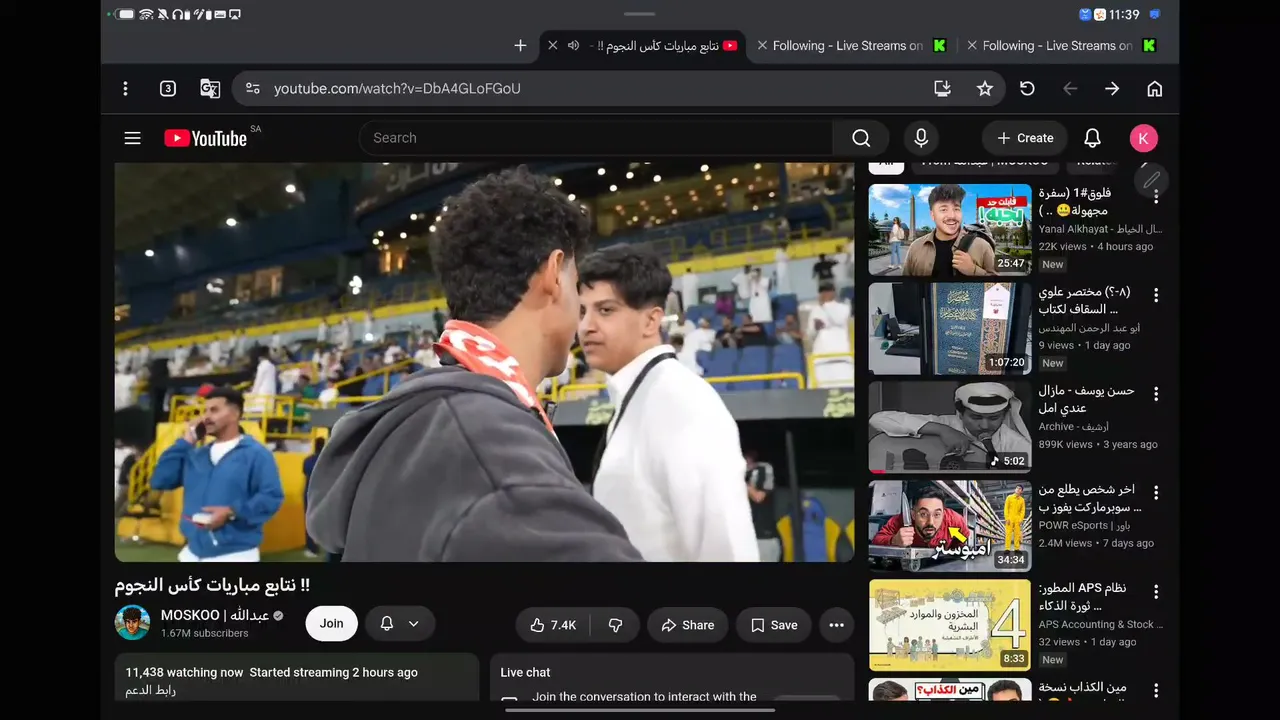Mute audio on the YouTube tab
1280x720 pixels.
(x=574, y=46)
